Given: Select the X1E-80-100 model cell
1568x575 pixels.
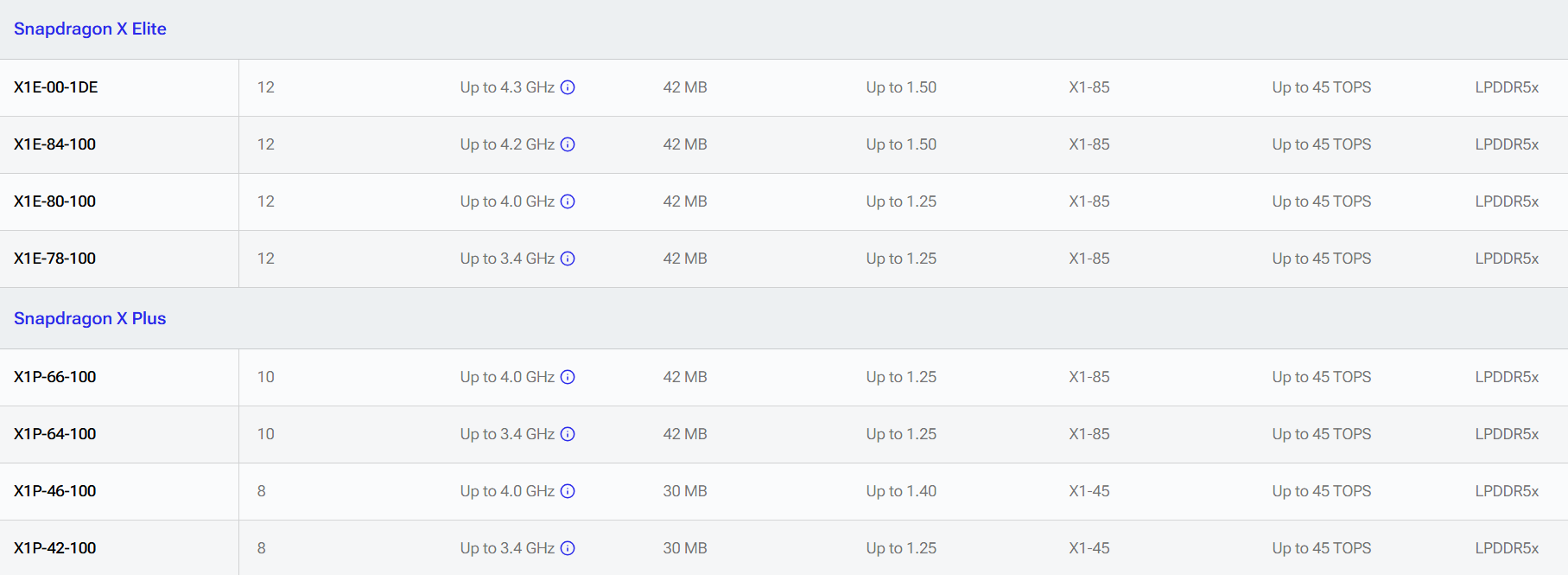Looking at the screenshot, I should pos(55,201).
